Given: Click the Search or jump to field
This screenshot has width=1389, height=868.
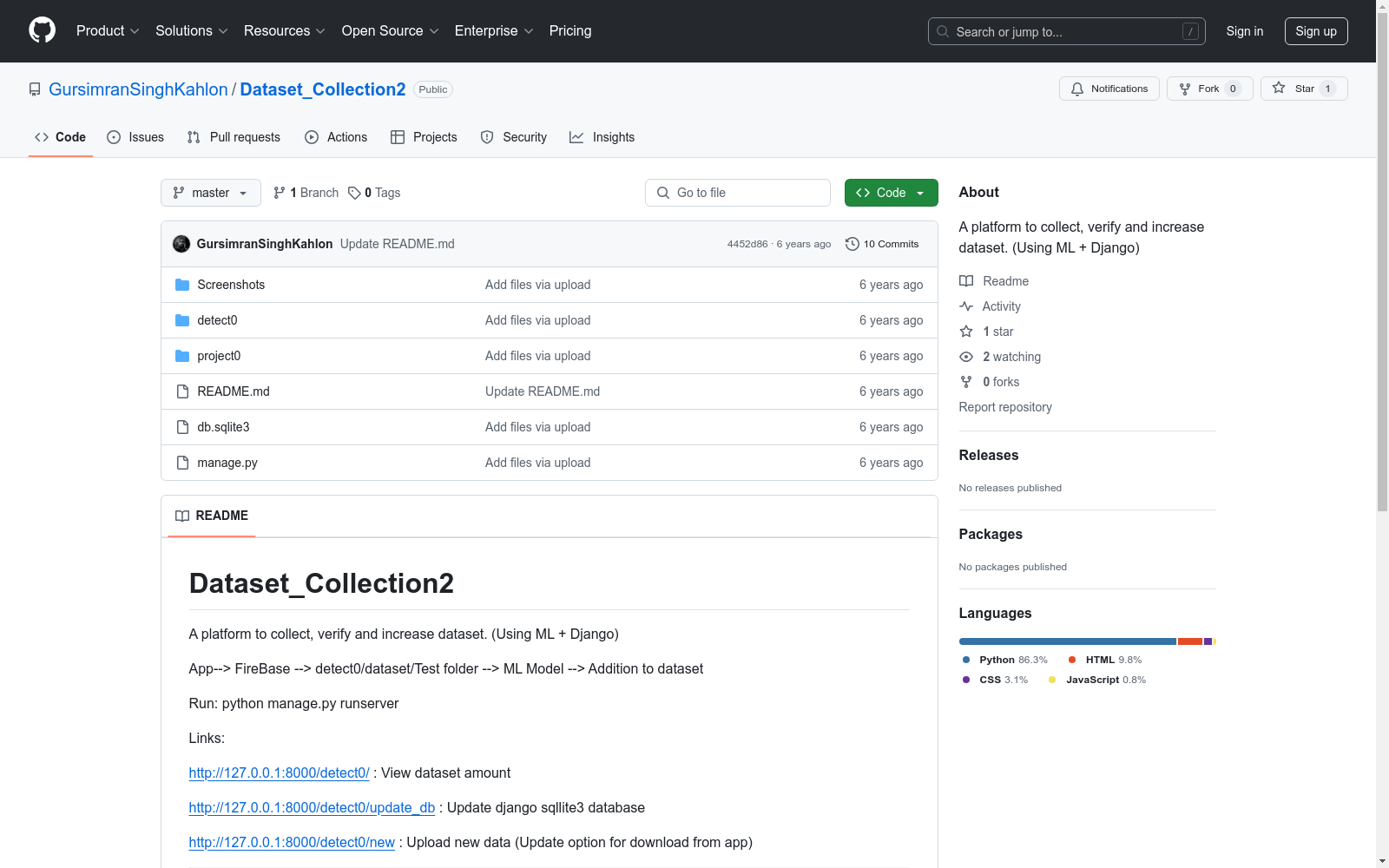Looking at the screenshot, I should point(1067,31).
